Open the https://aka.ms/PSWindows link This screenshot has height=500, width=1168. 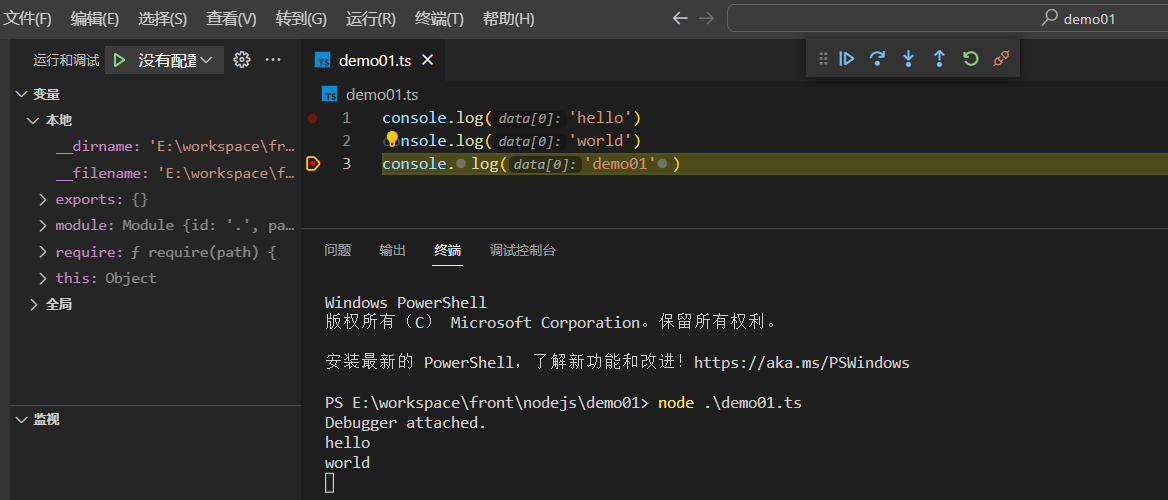[802, 363]
